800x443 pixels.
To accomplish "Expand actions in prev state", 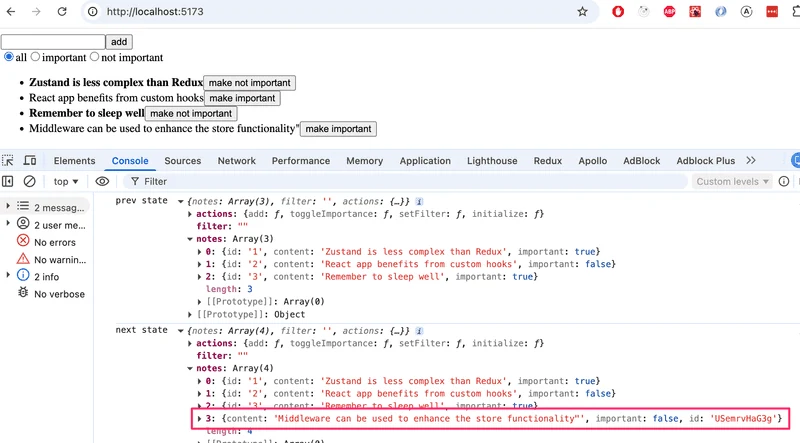I will click(x=190, y=214).
